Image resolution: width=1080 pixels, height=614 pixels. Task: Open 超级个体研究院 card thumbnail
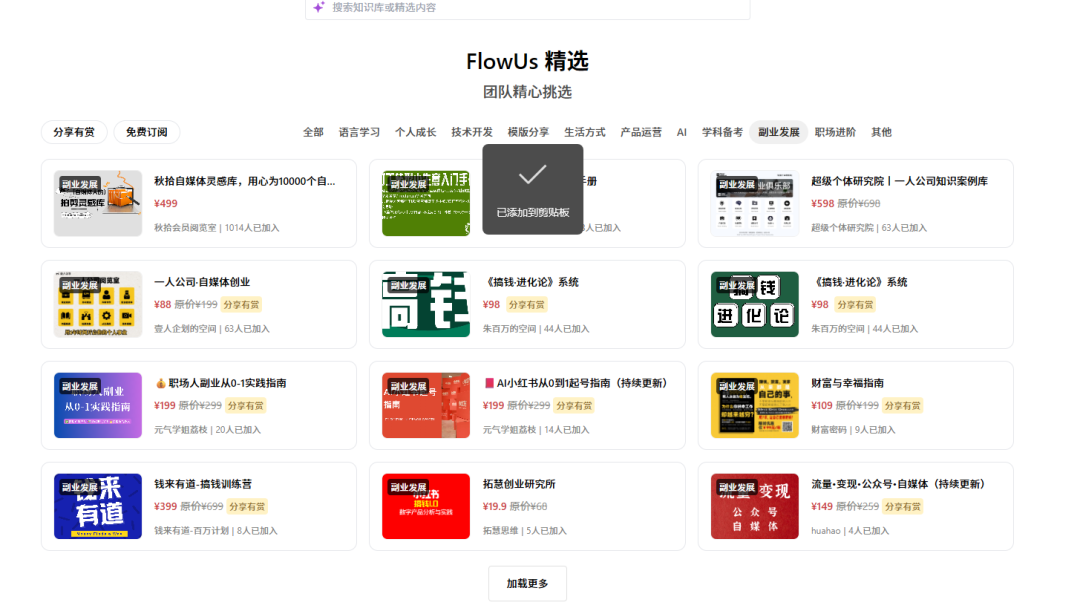click(x=755, y=203)
